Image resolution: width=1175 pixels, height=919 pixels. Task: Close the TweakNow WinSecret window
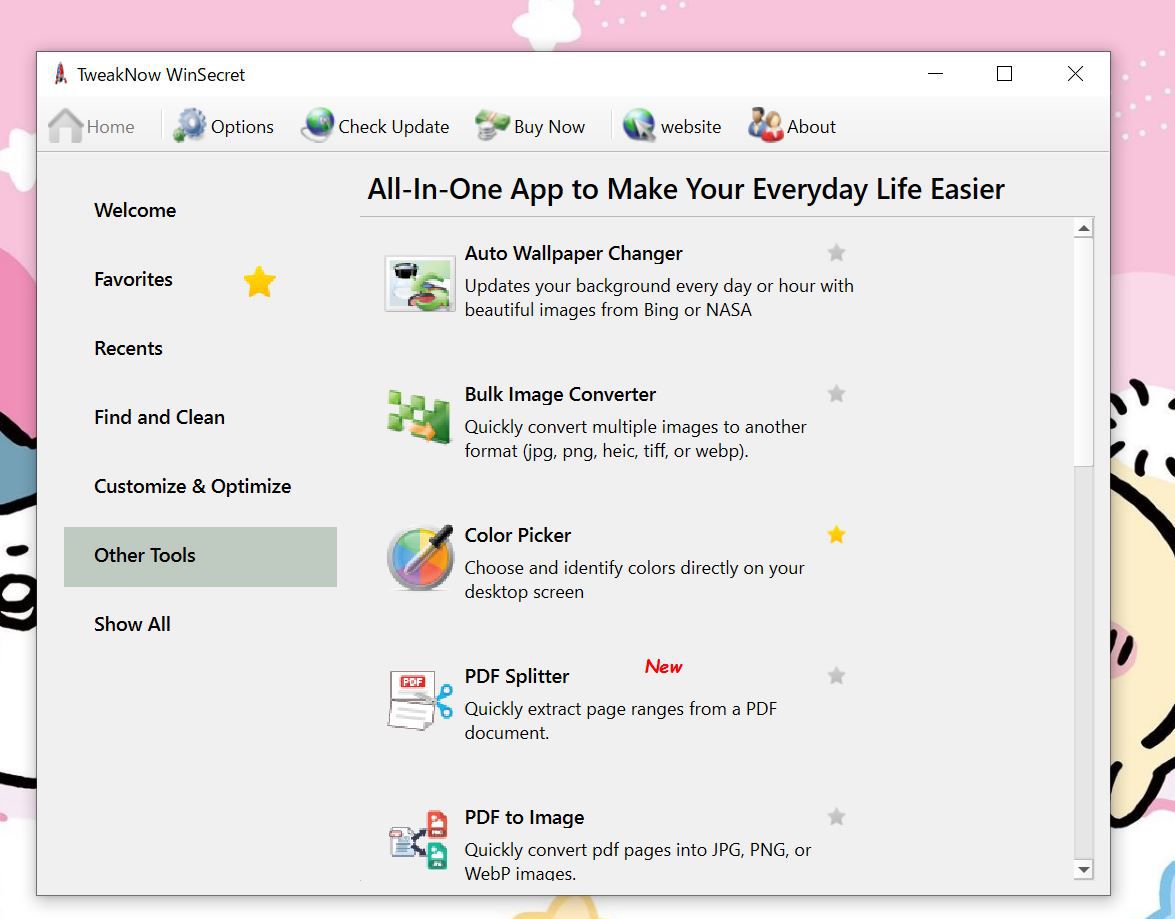click(1075, 73)
